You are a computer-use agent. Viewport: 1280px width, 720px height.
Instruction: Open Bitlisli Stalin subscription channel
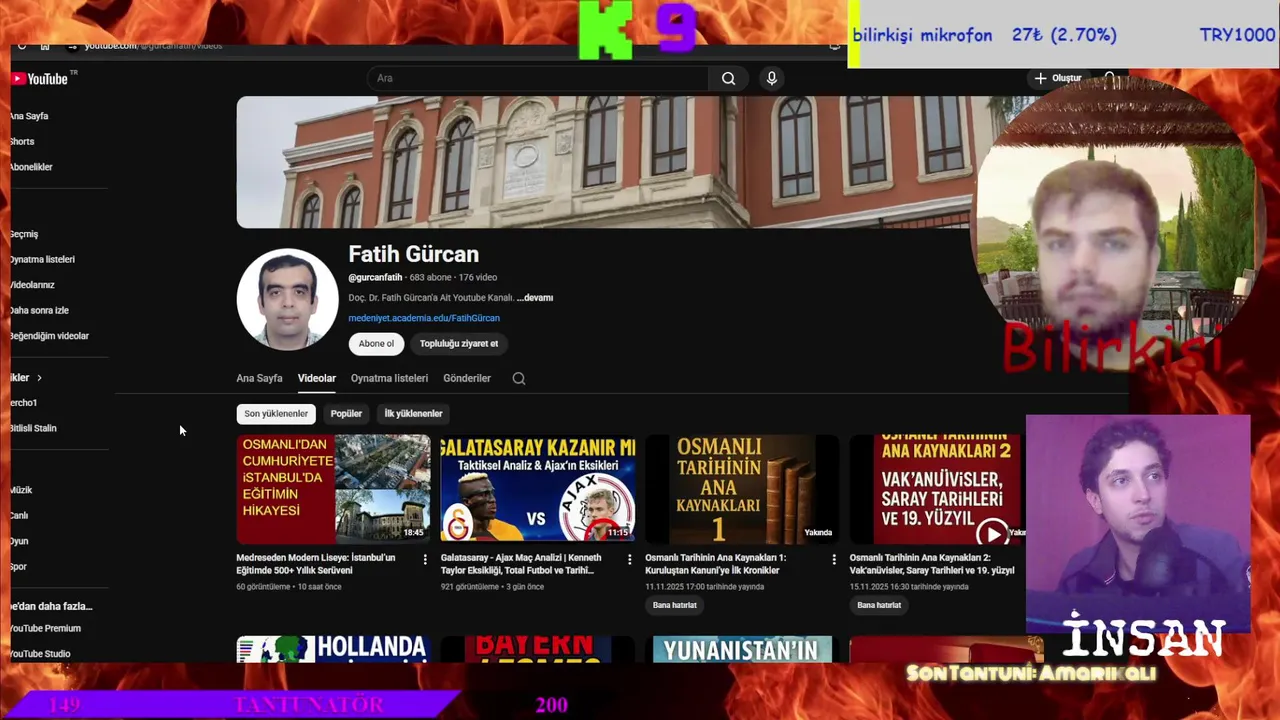(34, 428)
